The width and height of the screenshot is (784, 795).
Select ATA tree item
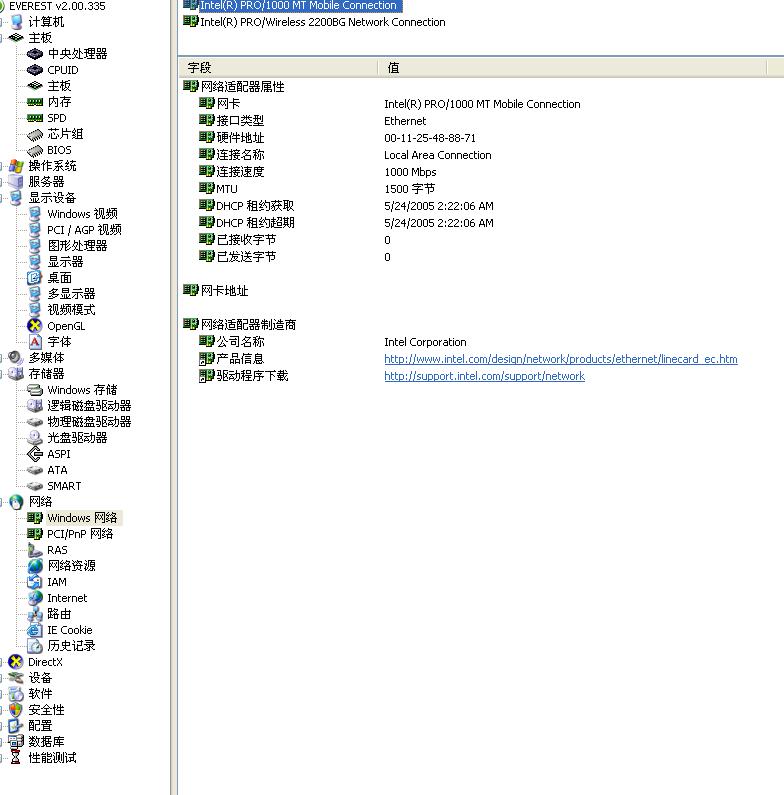tap(57, 471)
